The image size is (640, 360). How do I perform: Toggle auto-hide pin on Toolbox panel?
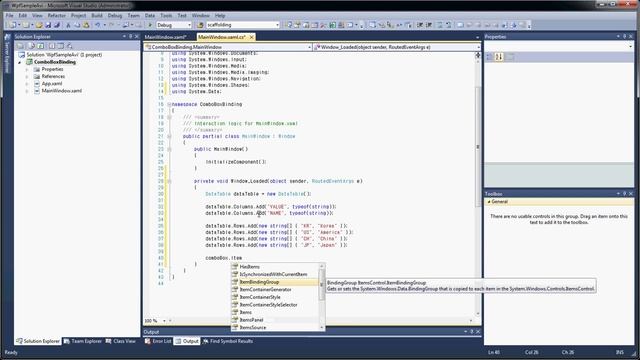point(624,193)
